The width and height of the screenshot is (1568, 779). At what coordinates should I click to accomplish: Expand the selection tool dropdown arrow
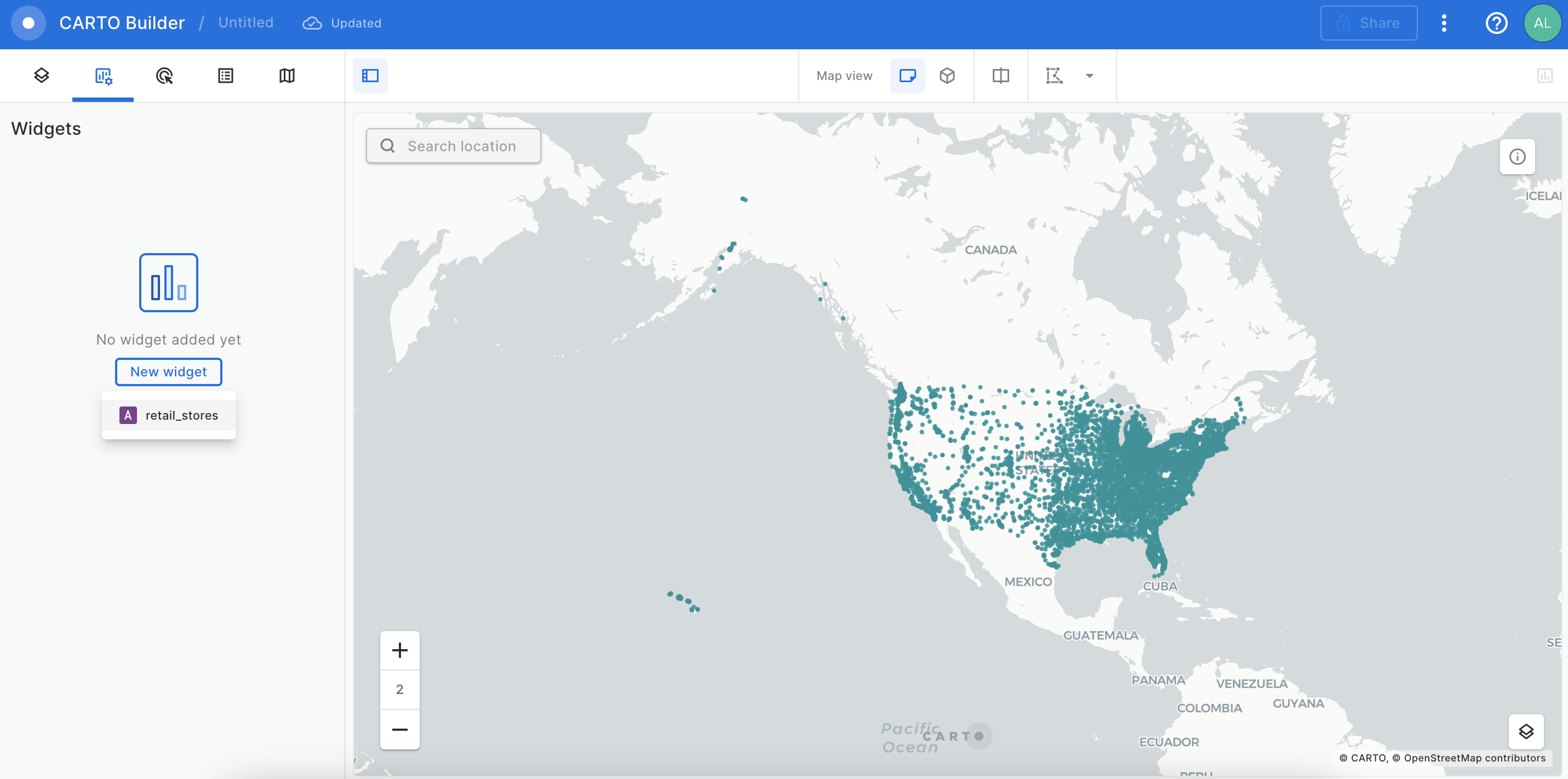[1090, 76]
